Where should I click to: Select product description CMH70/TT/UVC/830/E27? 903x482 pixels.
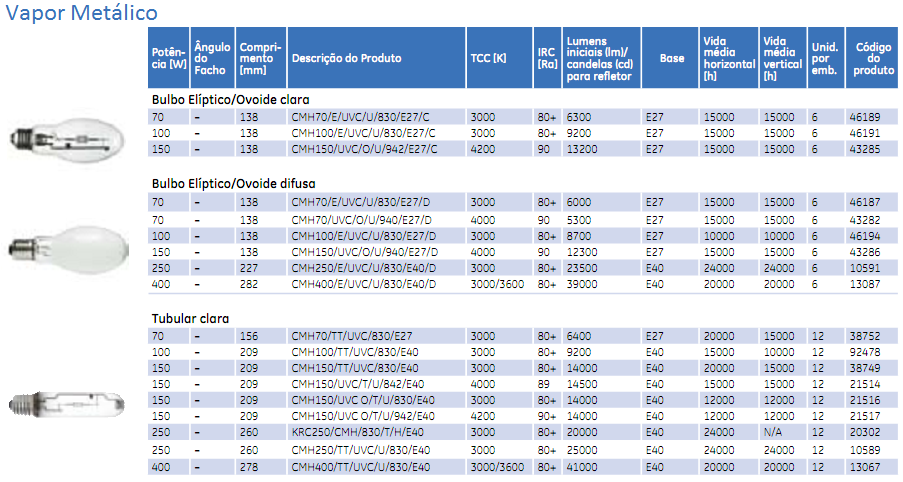(352, 336)
